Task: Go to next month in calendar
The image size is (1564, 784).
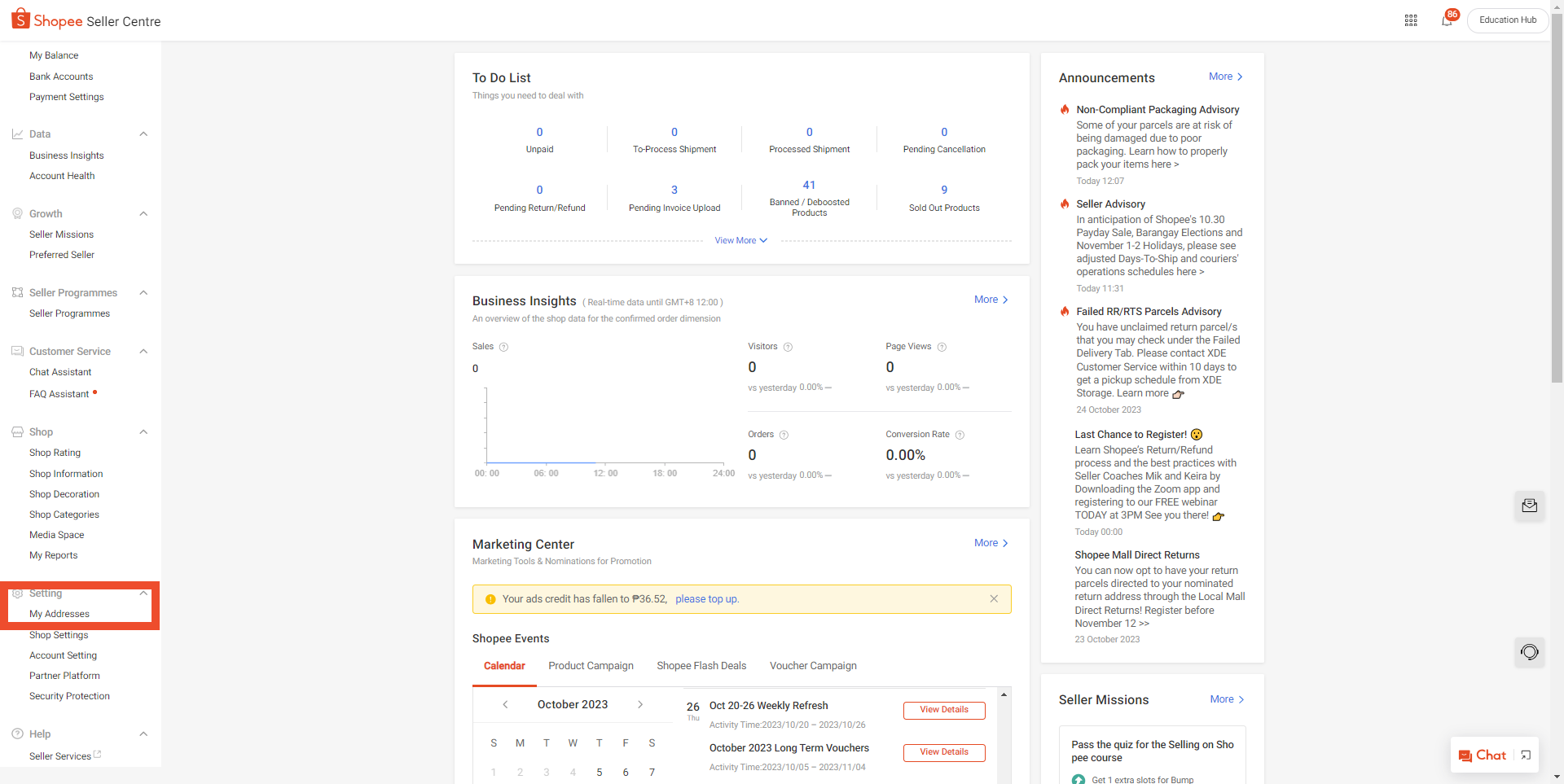Action: (640, 705)
